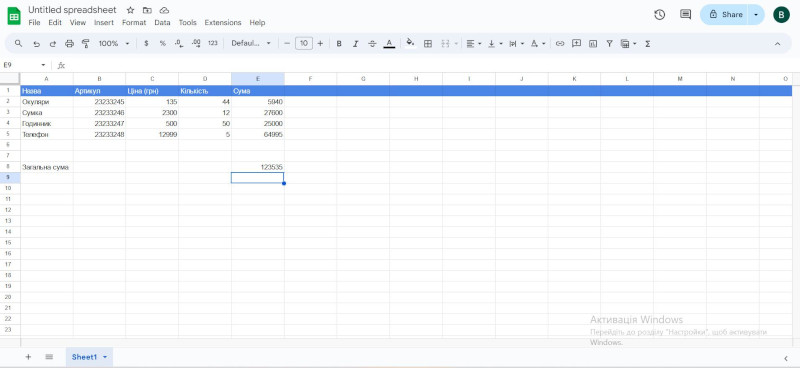Select column E header

258,79
